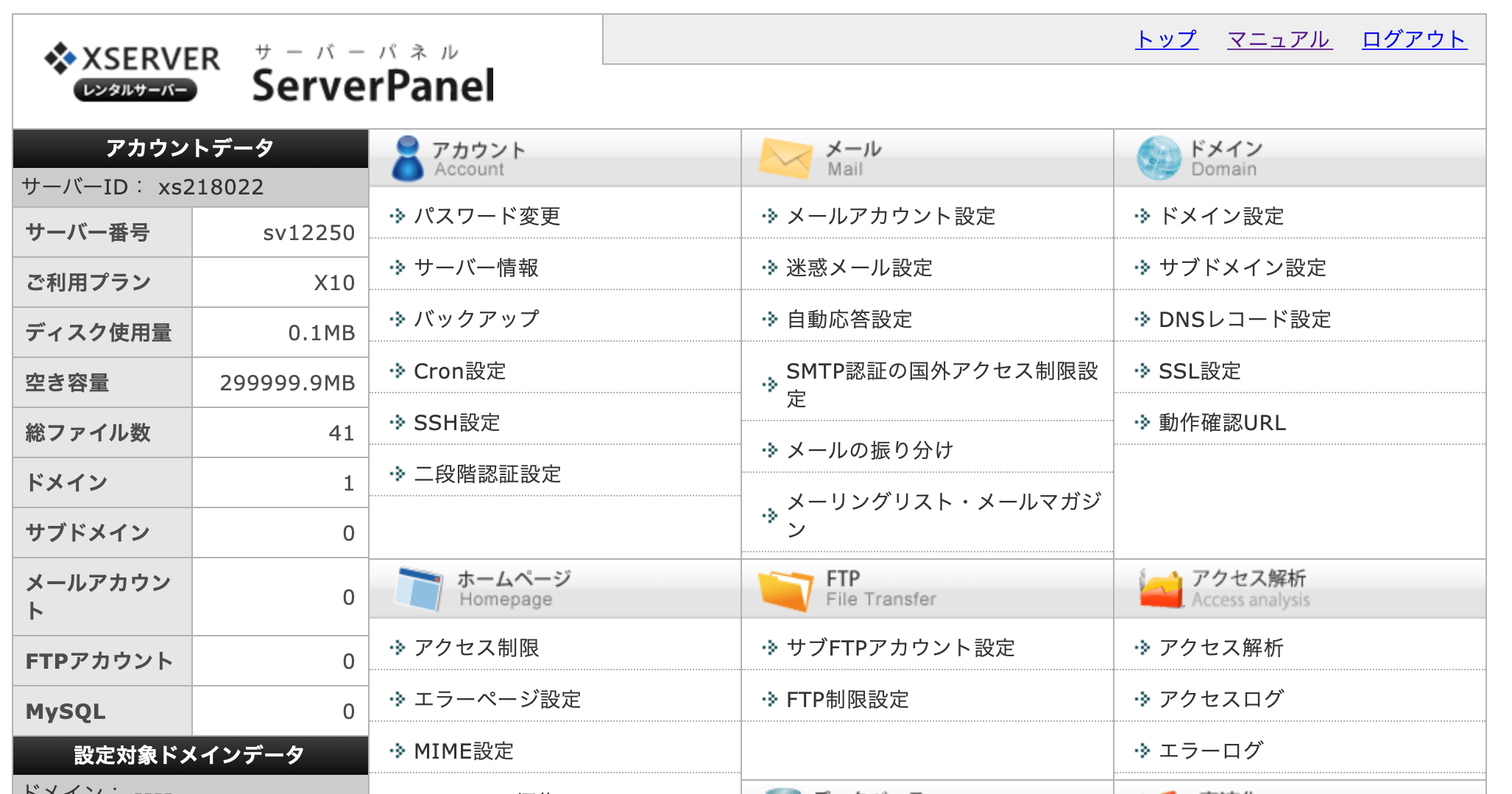The height and width of the screenshot is (794, 1512).
Task: View アクセスログ
Action: [x=1220, y=699]
